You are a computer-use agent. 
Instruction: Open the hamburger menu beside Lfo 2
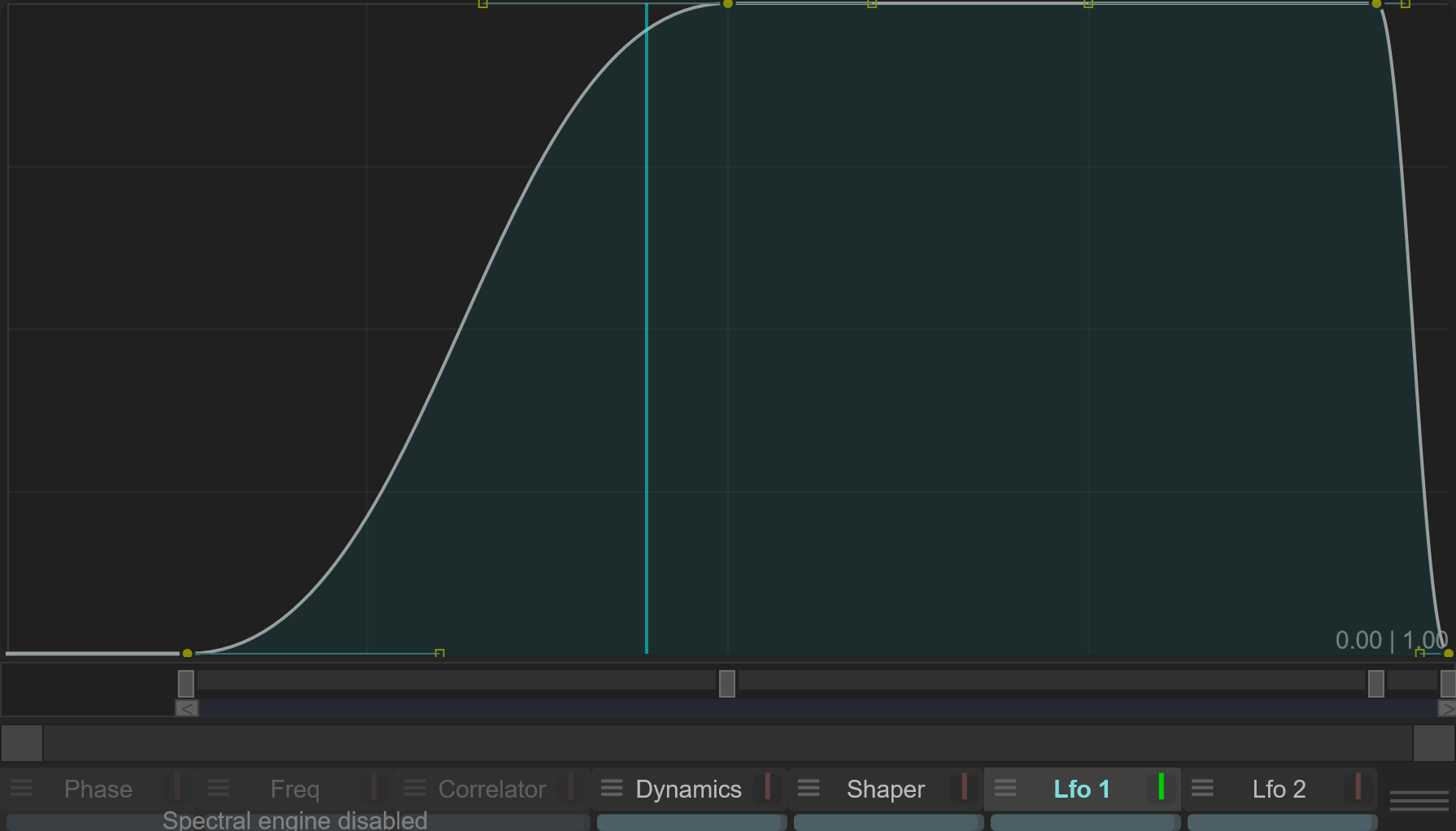click(x=1202, y=788)
